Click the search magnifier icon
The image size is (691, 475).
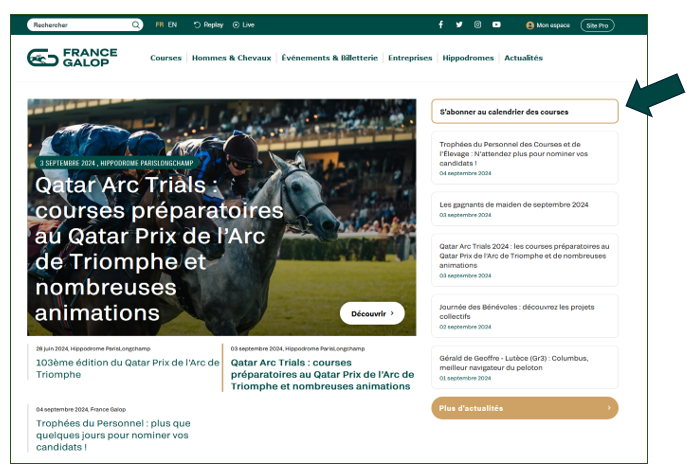[136, 25]
